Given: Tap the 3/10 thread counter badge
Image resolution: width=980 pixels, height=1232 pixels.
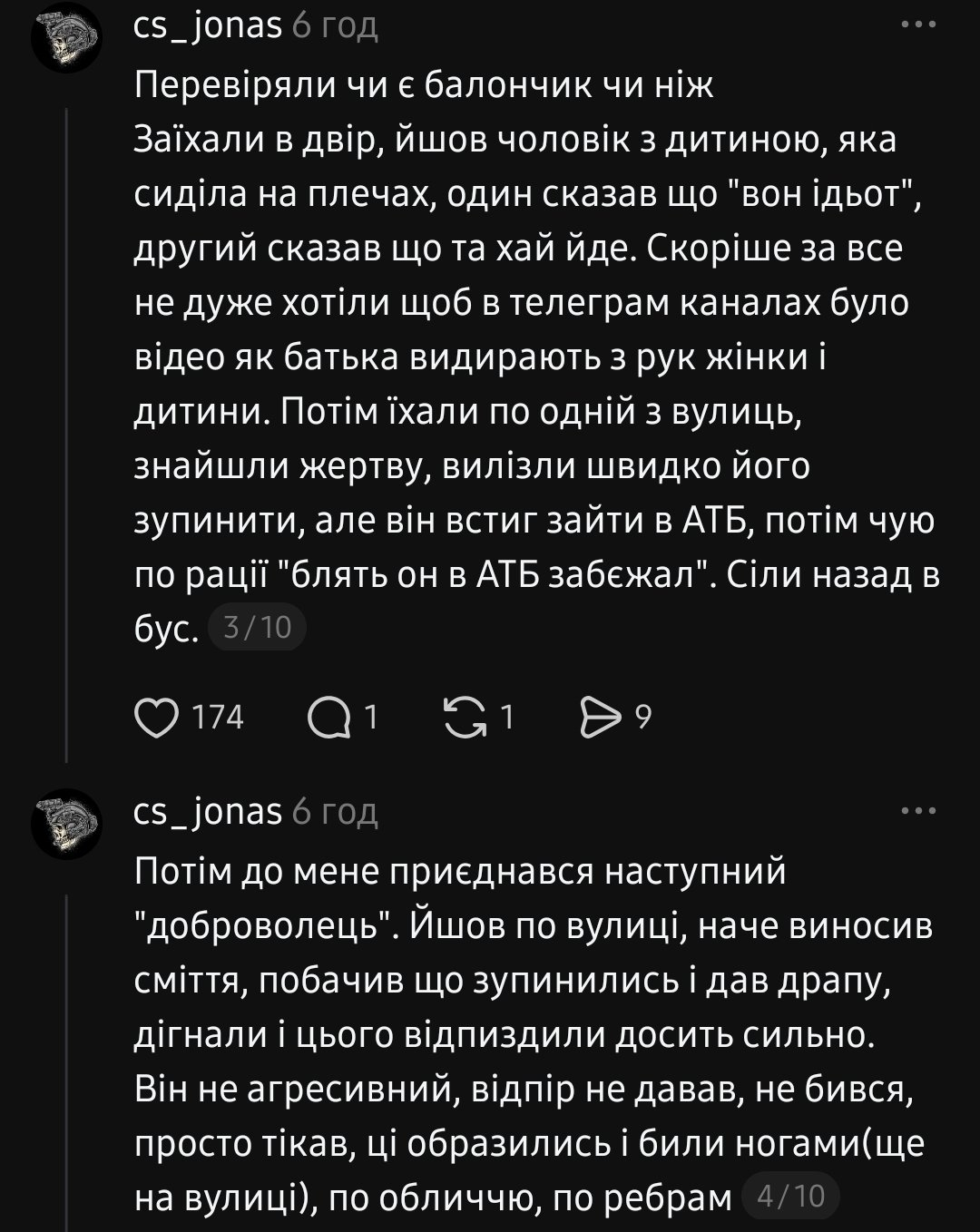Looking at the screenshot, I should point(257,628).
